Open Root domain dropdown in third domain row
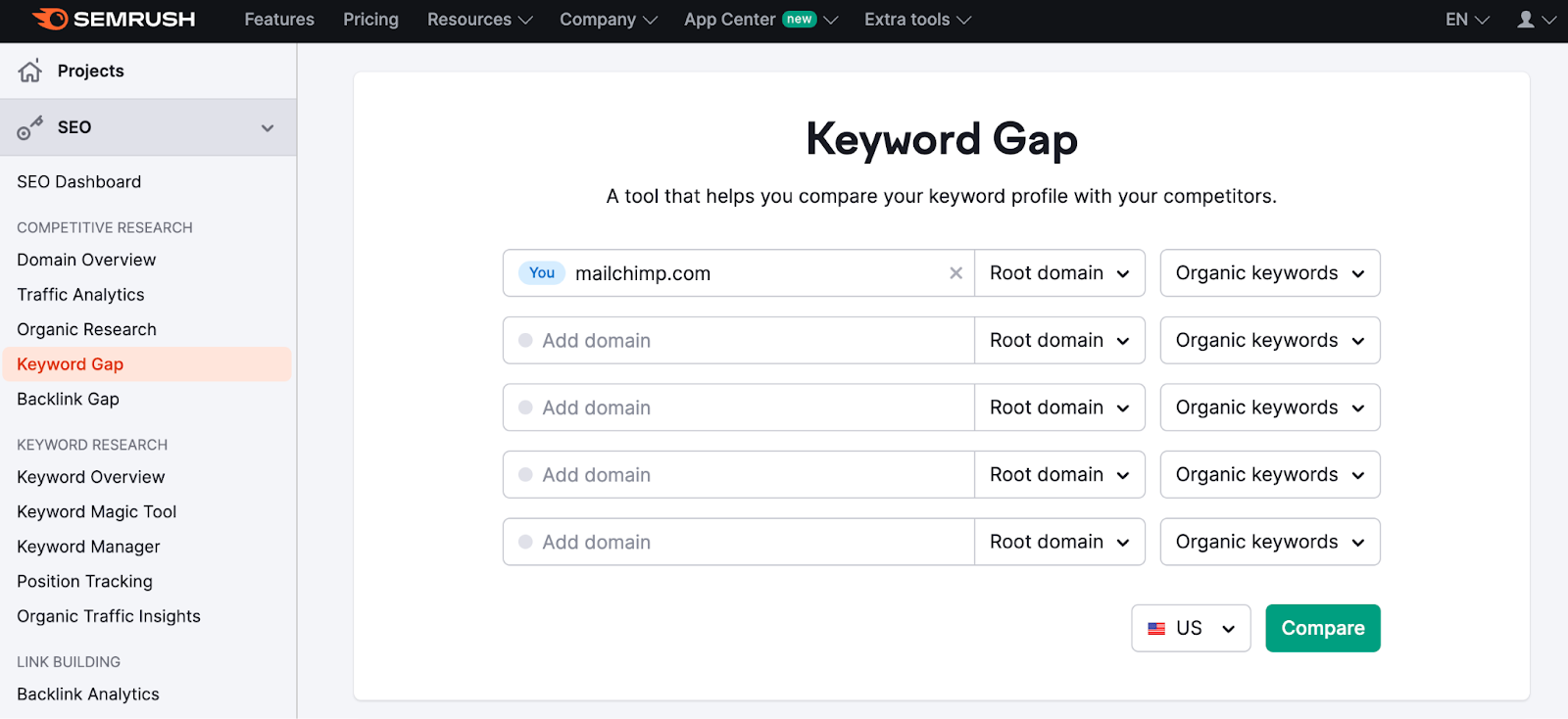 pos(1059,407)
